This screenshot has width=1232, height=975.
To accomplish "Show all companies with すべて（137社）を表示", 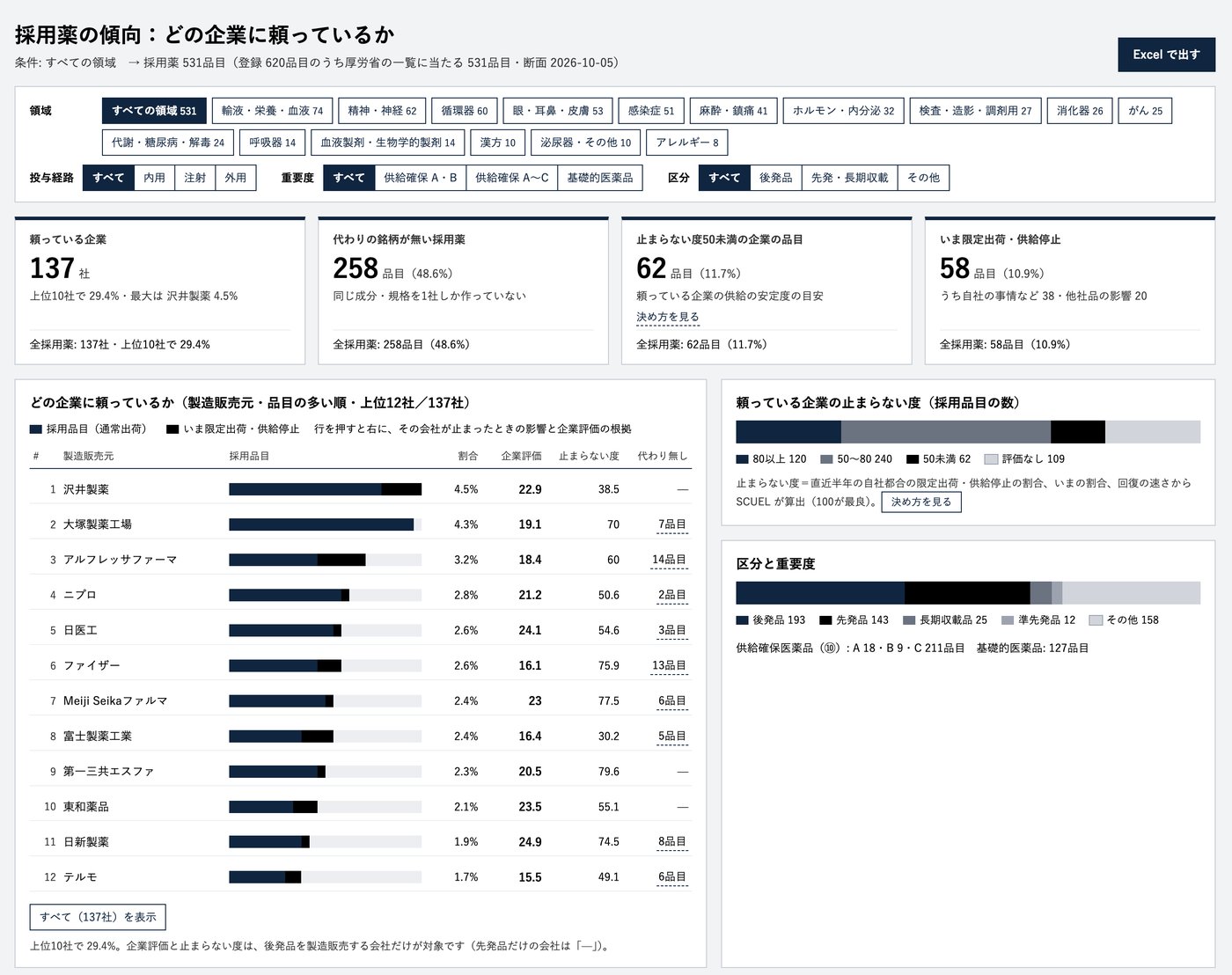I will point(98,917).
